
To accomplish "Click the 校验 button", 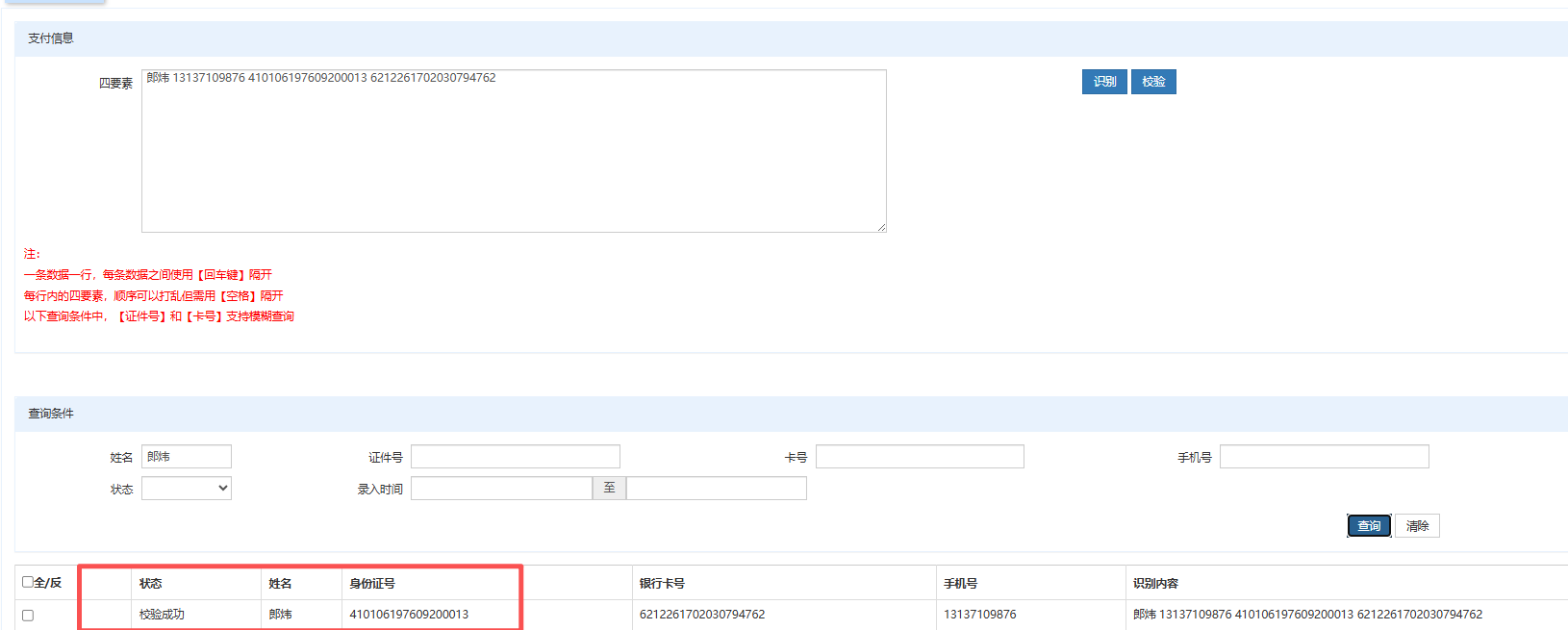I will [x=1153, y=82].
